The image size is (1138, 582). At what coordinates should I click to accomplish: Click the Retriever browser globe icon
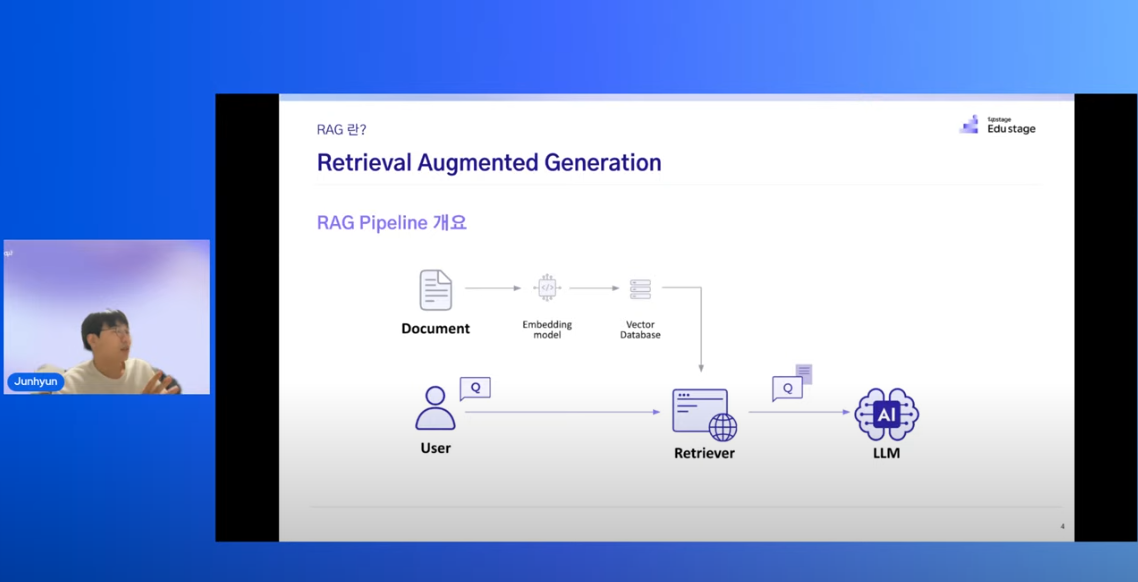tap(704, 414)
